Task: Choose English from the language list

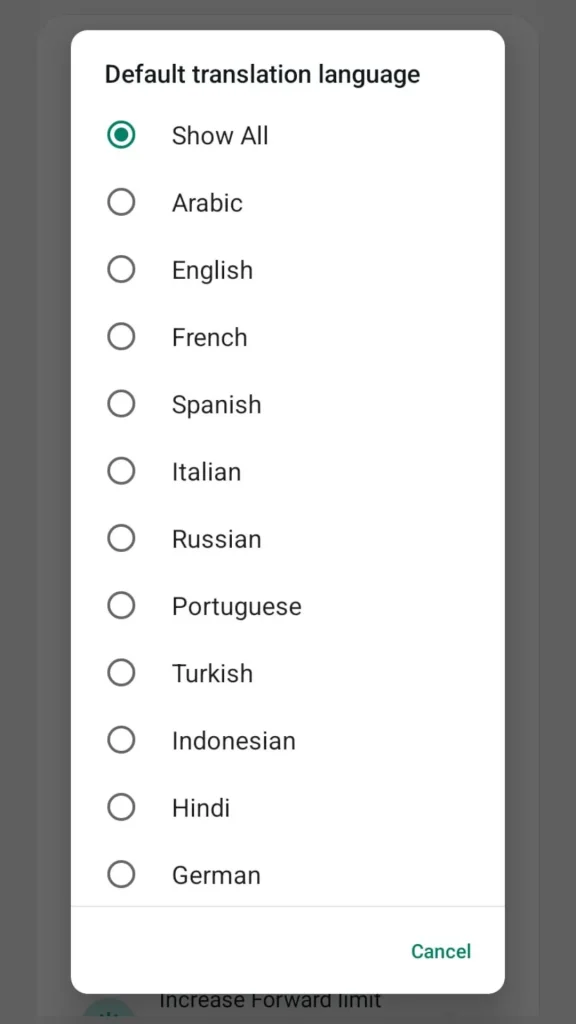Action: tap(121, 269)
